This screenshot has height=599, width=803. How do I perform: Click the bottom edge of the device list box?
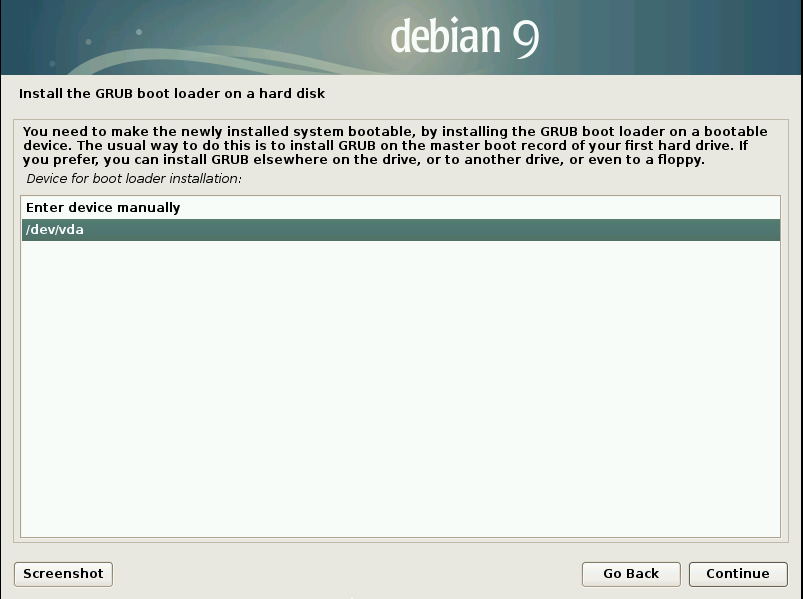click(400, 536)
